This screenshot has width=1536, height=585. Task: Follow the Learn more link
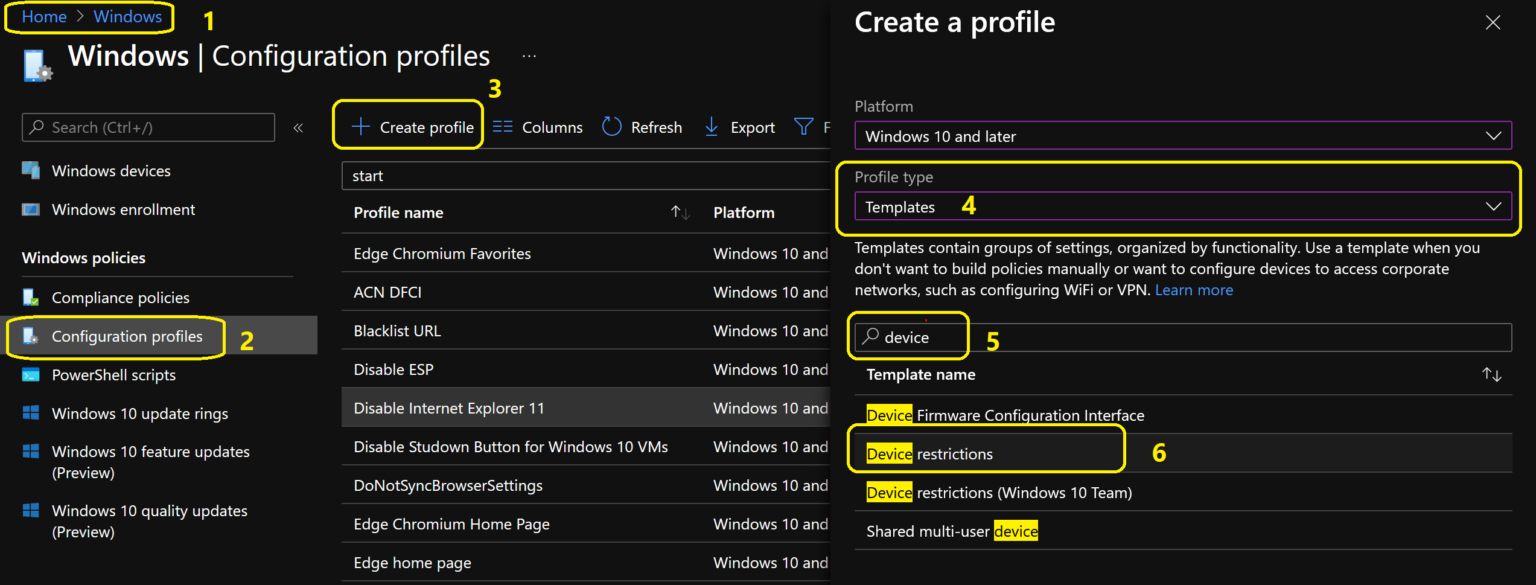(x=1193, y=290)
